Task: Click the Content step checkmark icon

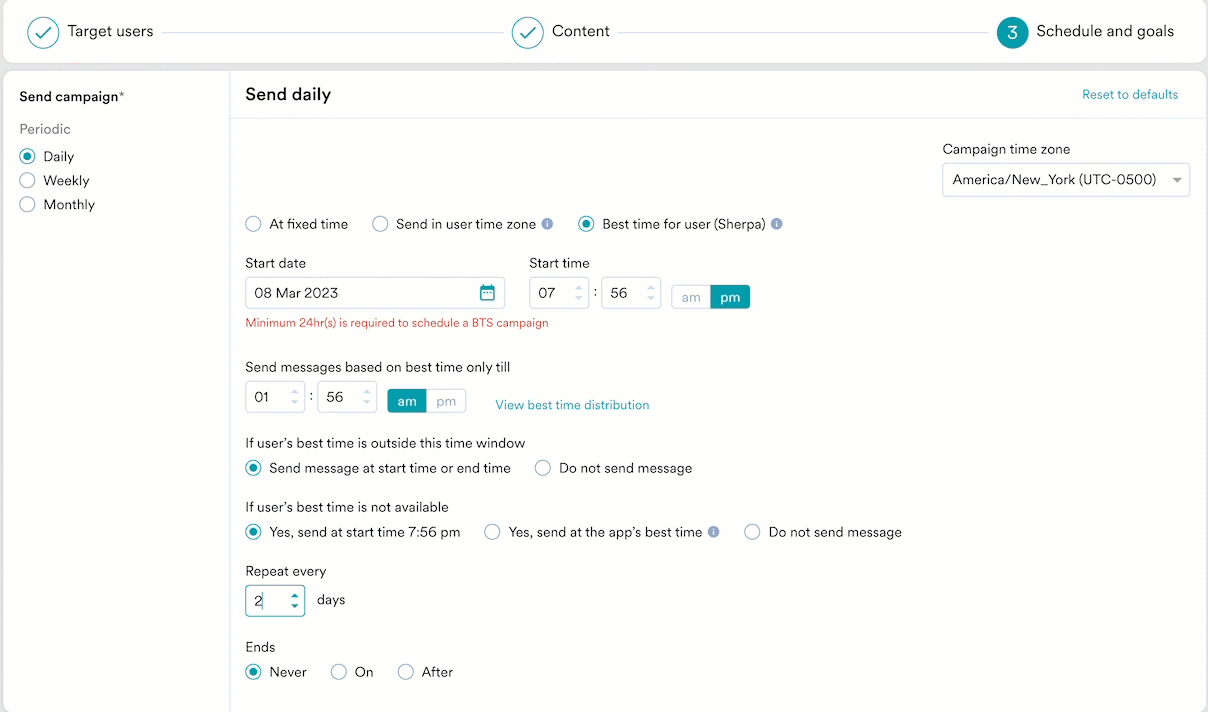Action: [x=527, y=32]
